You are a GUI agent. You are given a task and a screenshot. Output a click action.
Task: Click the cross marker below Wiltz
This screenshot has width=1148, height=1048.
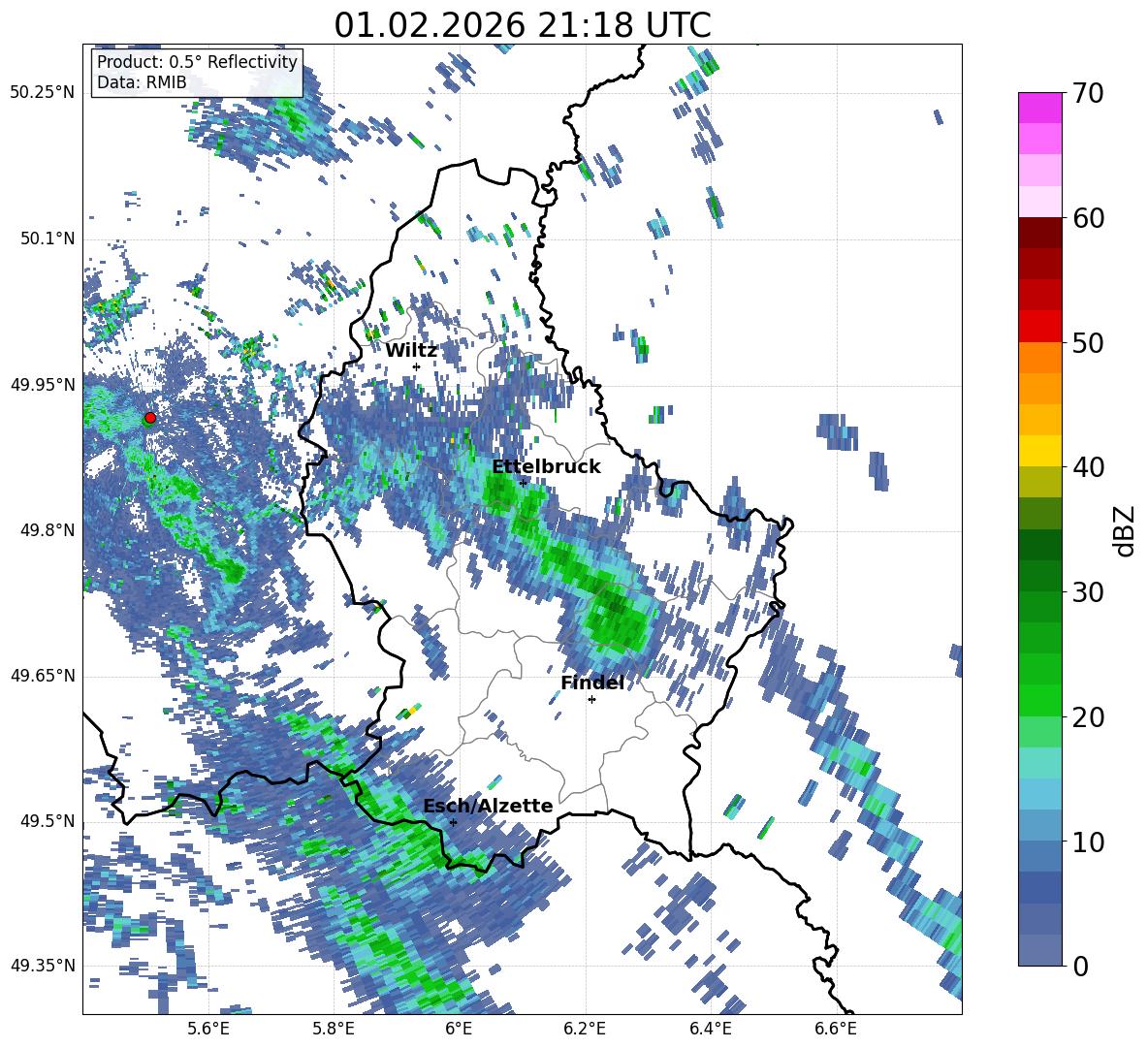(417, 366)
